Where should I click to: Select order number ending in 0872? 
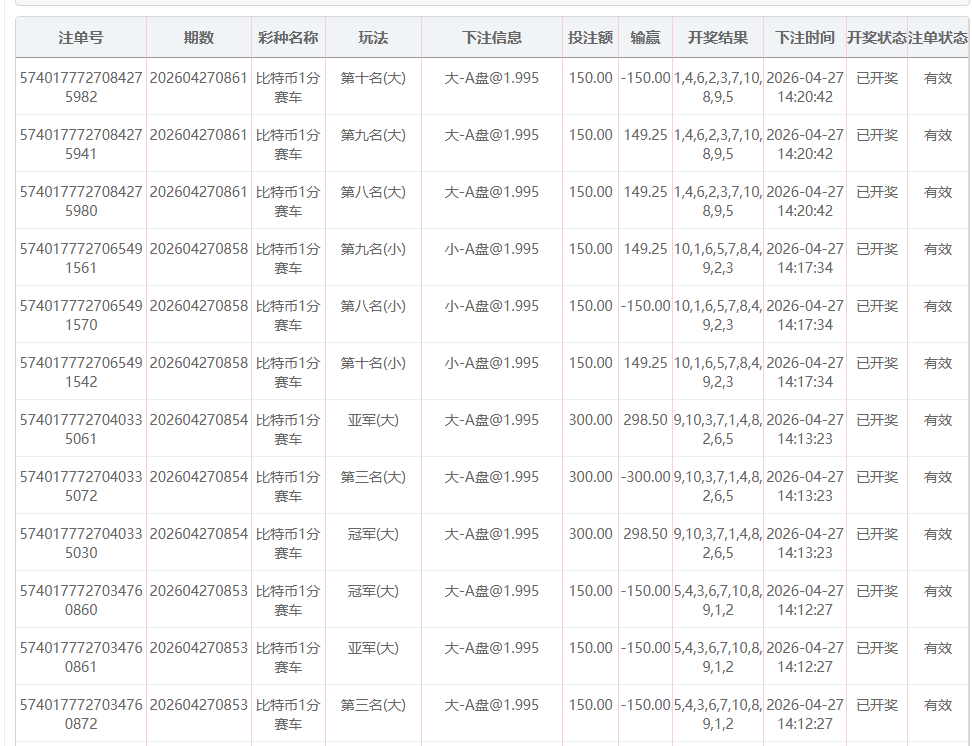(x=80, y=714)
